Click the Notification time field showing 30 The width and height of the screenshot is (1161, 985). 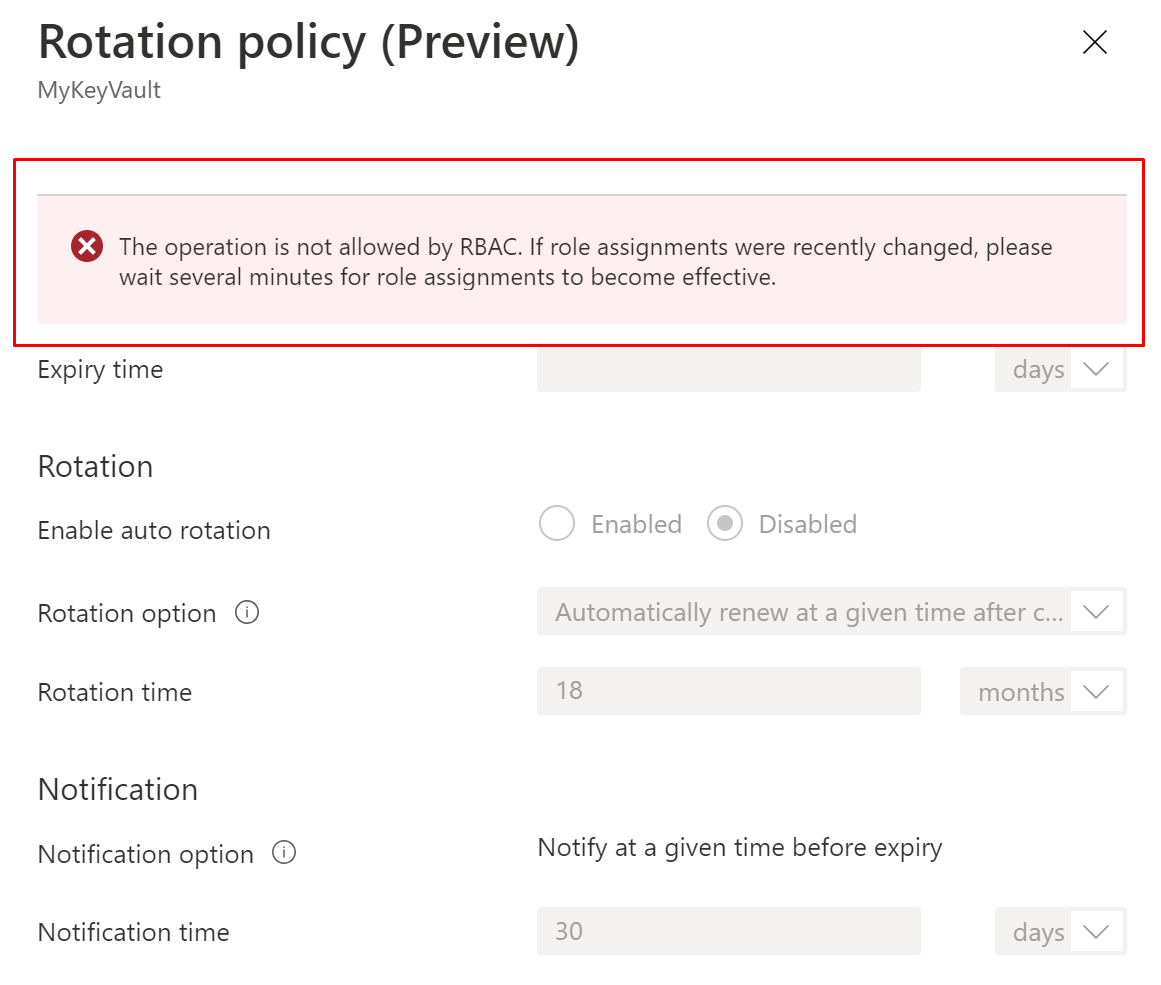point(728,932)
